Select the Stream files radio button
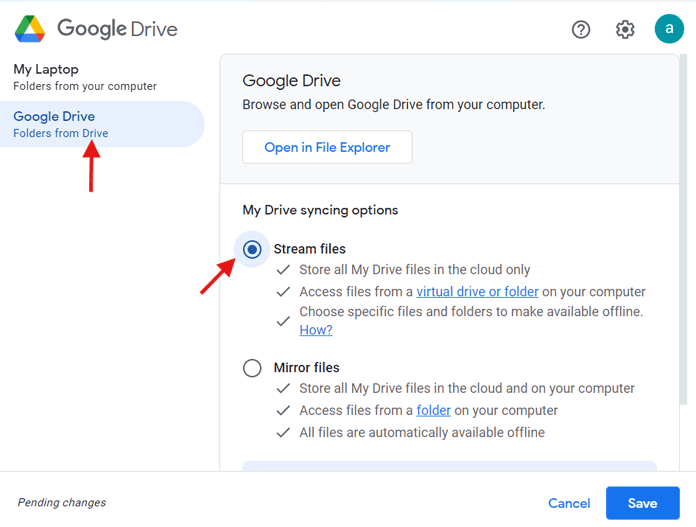 [252, 249]
